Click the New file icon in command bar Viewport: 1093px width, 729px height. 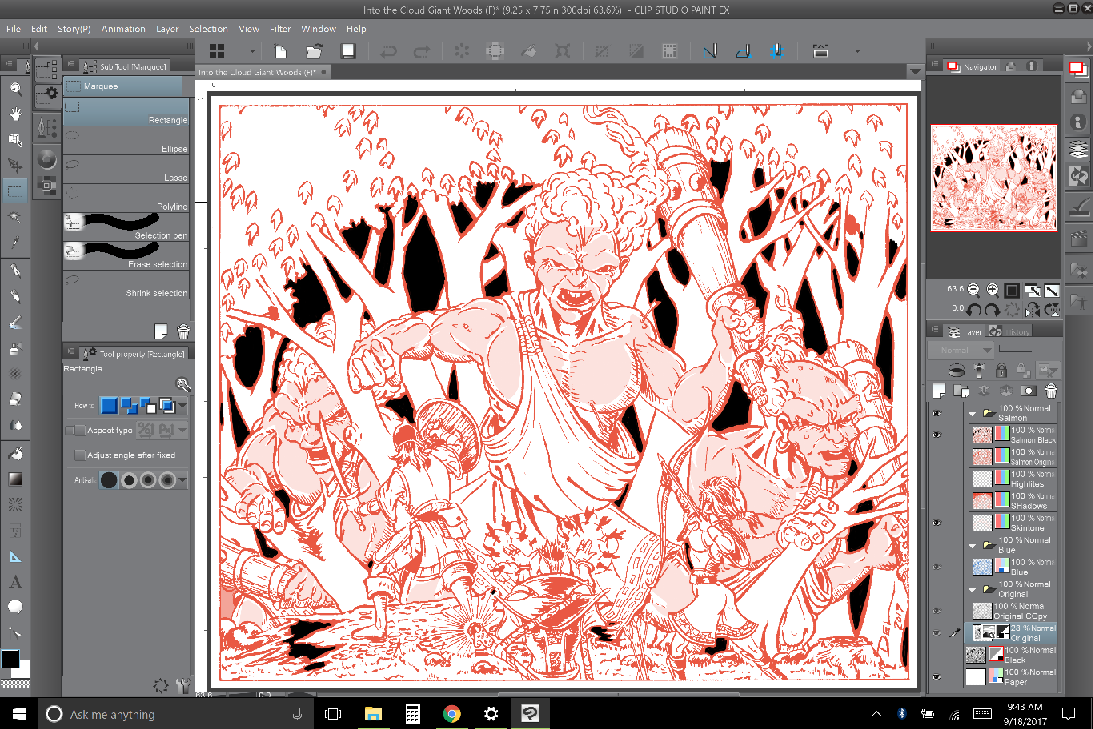[280, 51]
